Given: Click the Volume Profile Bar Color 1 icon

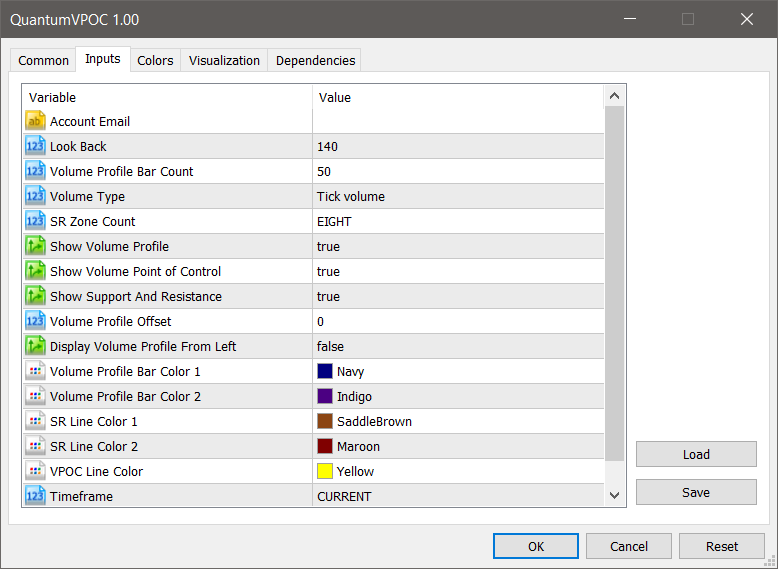Looking at the screenshot, I should 35,371.
